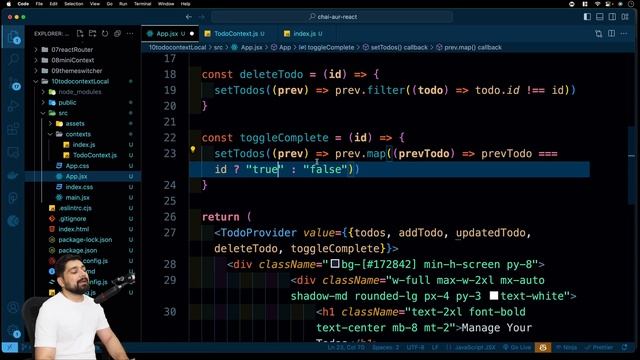The height and width of the screenshot is (360, 640).
Task: Open editor more actions ellipsis
Action: (624, 33)
